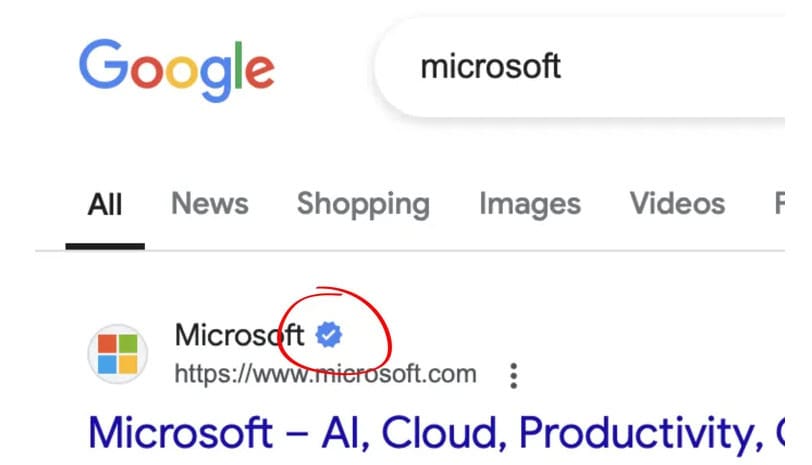
Task: Click the red square in Microsoft favicon
Action: (x=107, y=343)
